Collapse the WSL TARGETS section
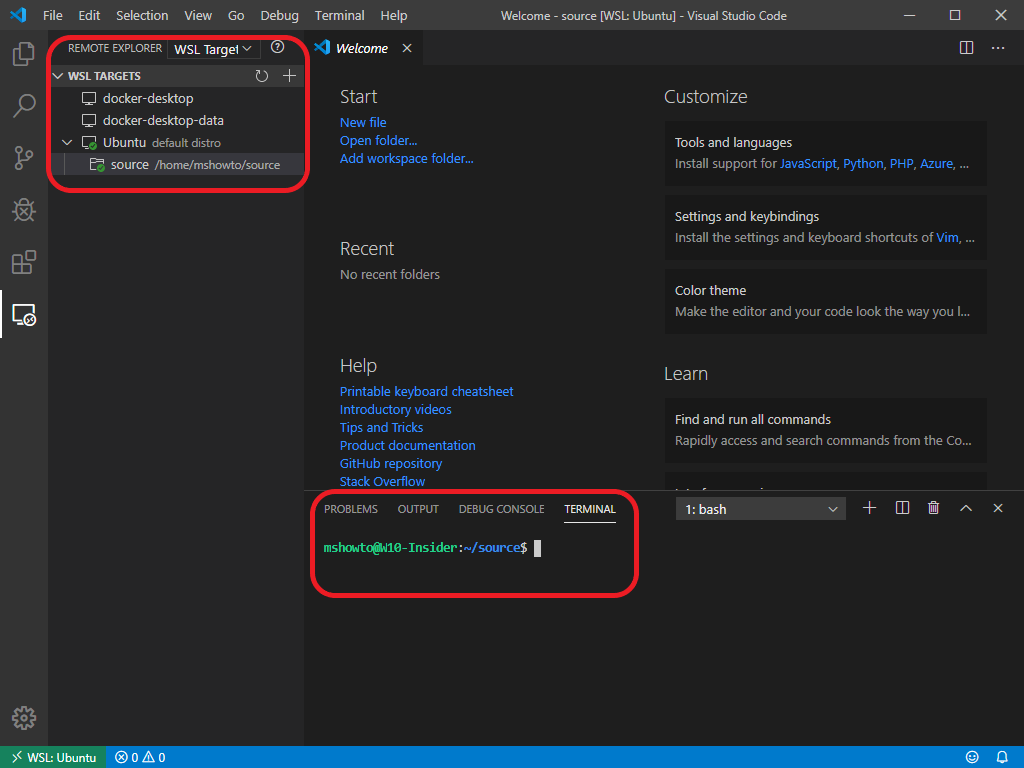This screenshot has width=1024, height=768. coord(58,76)
